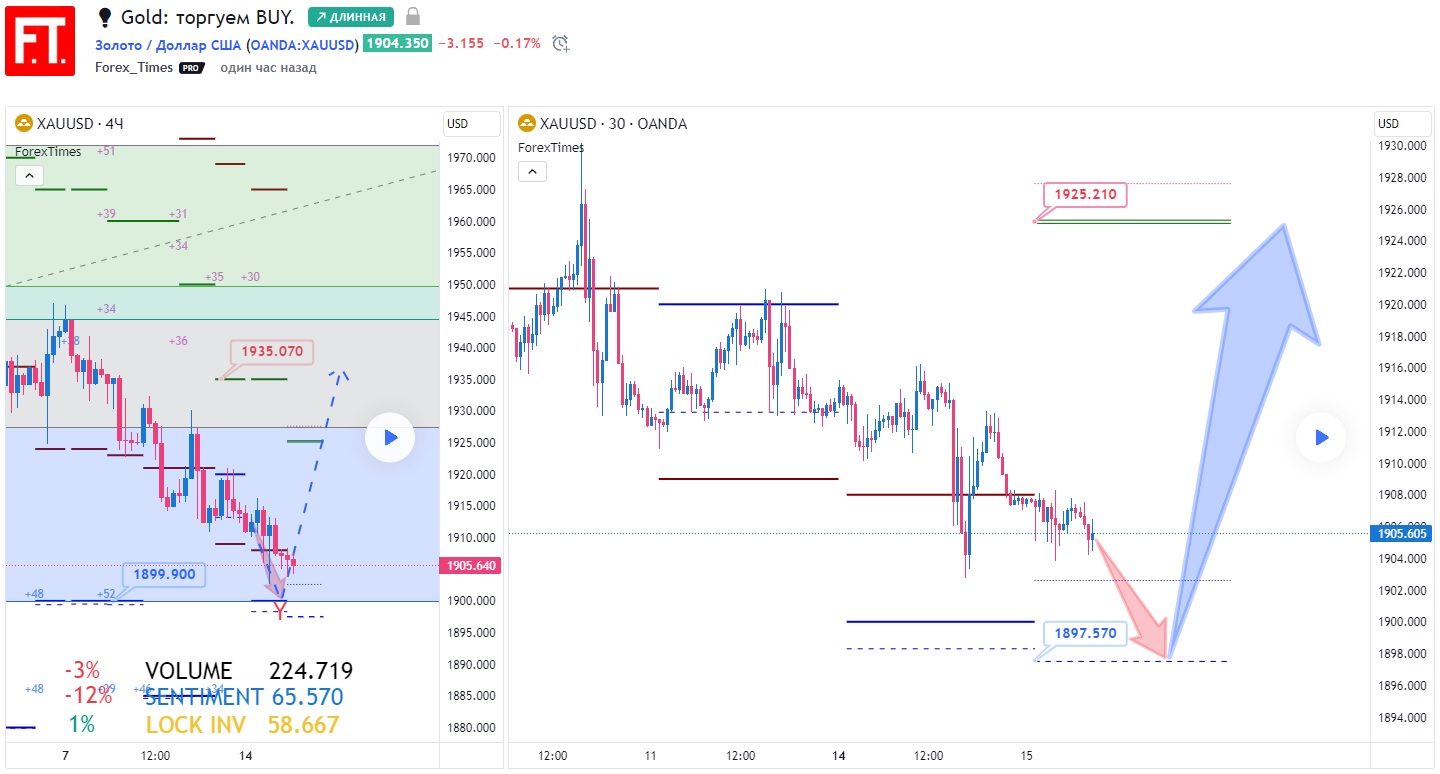1440x774 pixels.
Task: Add an alert with the clock icon
Action: (x=561, y=43)
